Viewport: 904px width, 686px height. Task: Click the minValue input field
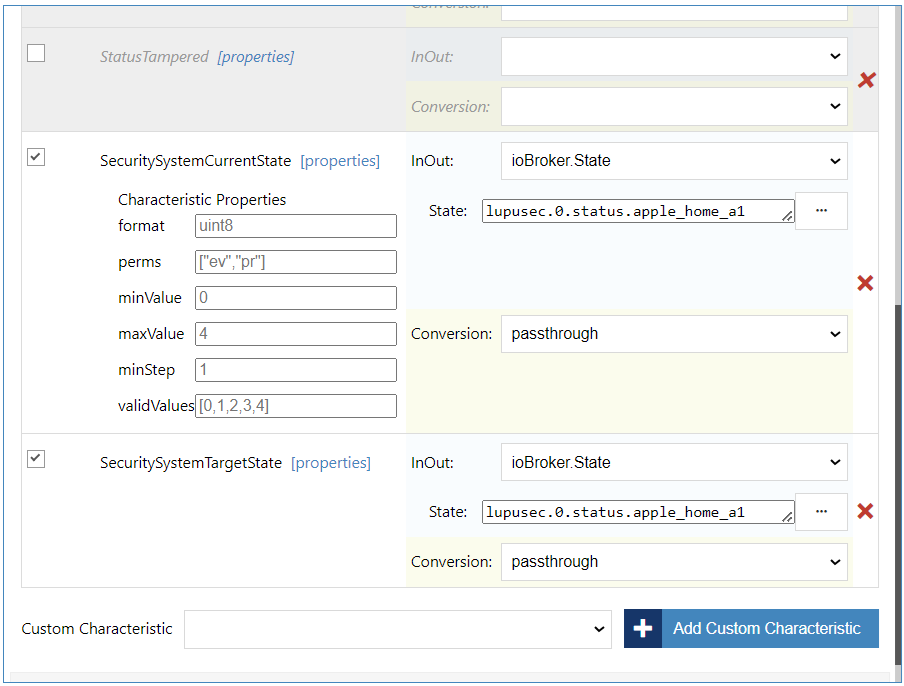click(x=296, y=298)
